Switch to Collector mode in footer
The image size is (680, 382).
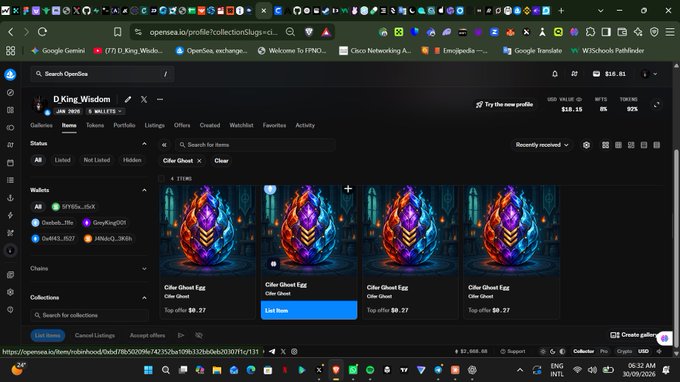click(x=583, y=351)
